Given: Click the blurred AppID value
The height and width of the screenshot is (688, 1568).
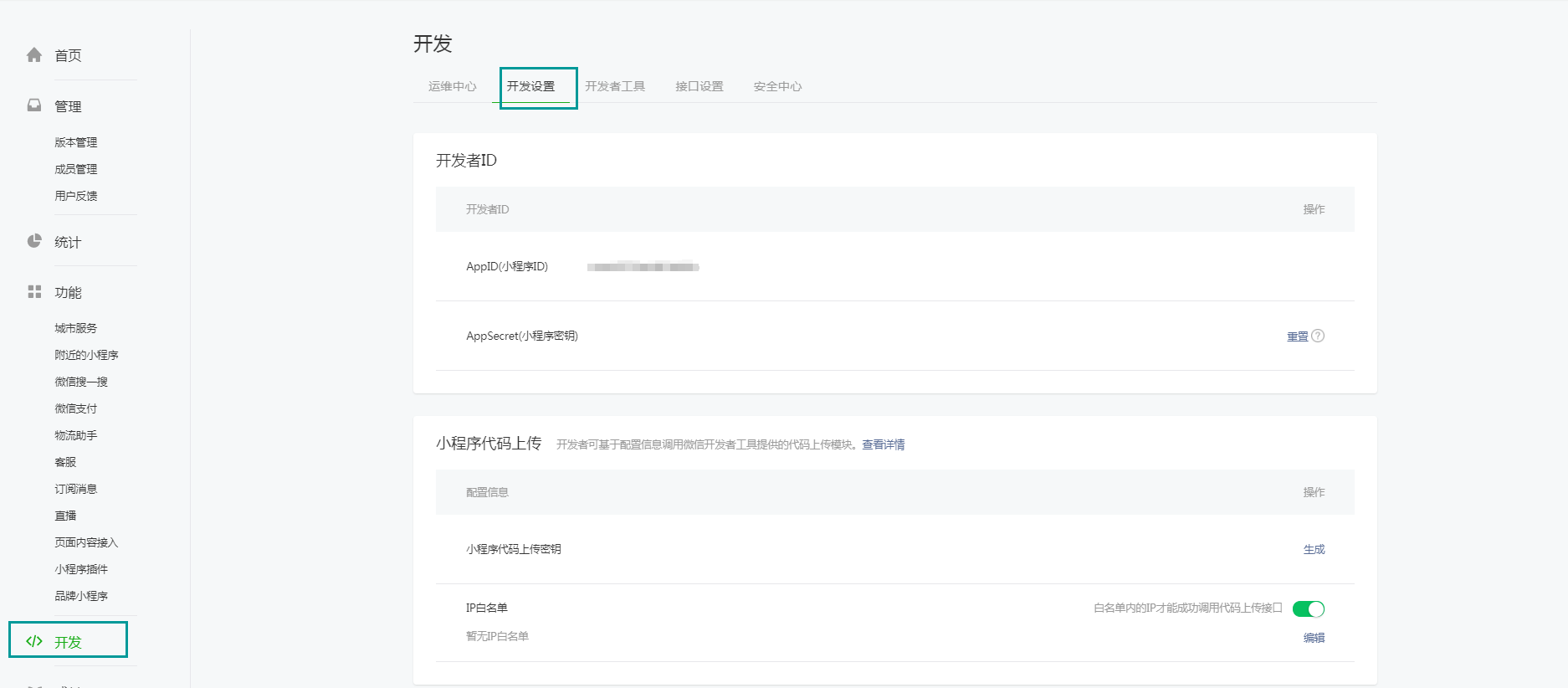Looking at the screenshot, I should coord(643,267).
